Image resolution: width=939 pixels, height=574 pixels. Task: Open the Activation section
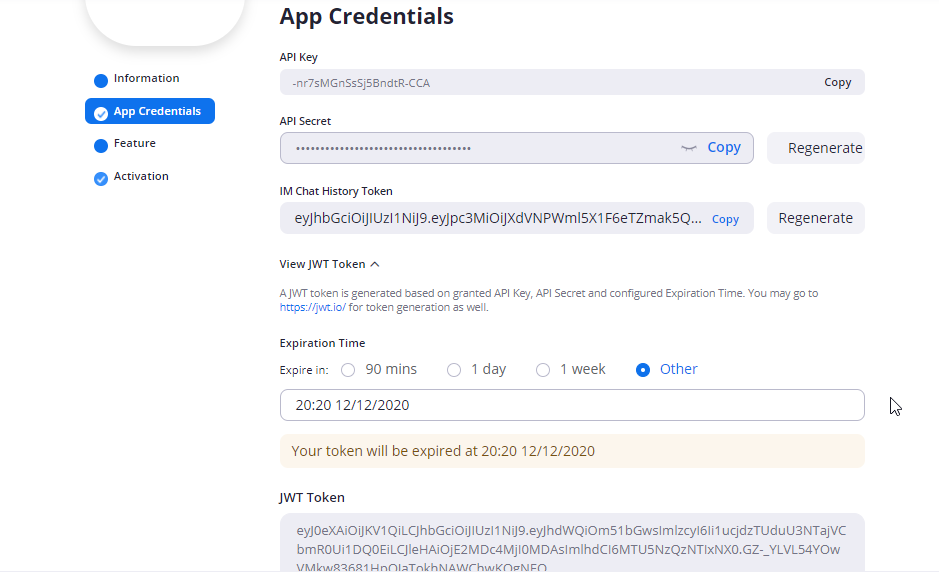[x=141, y=177]
